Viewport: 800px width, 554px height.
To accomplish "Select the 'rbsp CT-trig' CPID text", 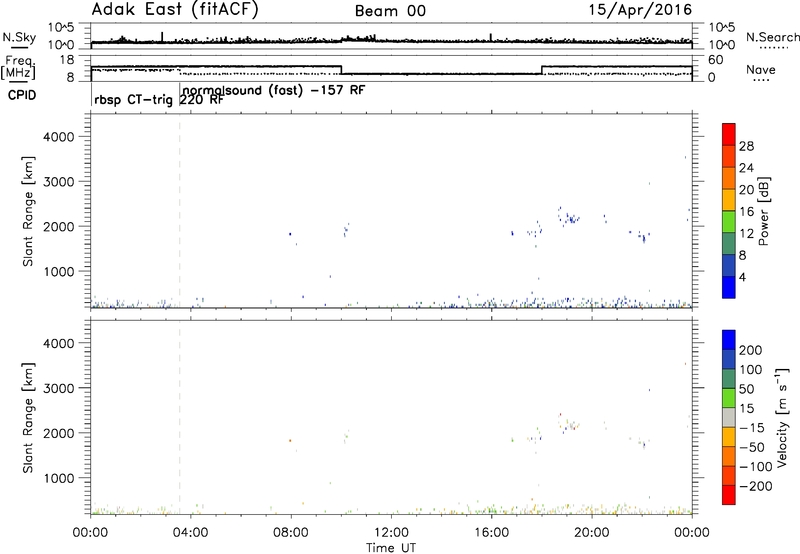I will 134,100.
